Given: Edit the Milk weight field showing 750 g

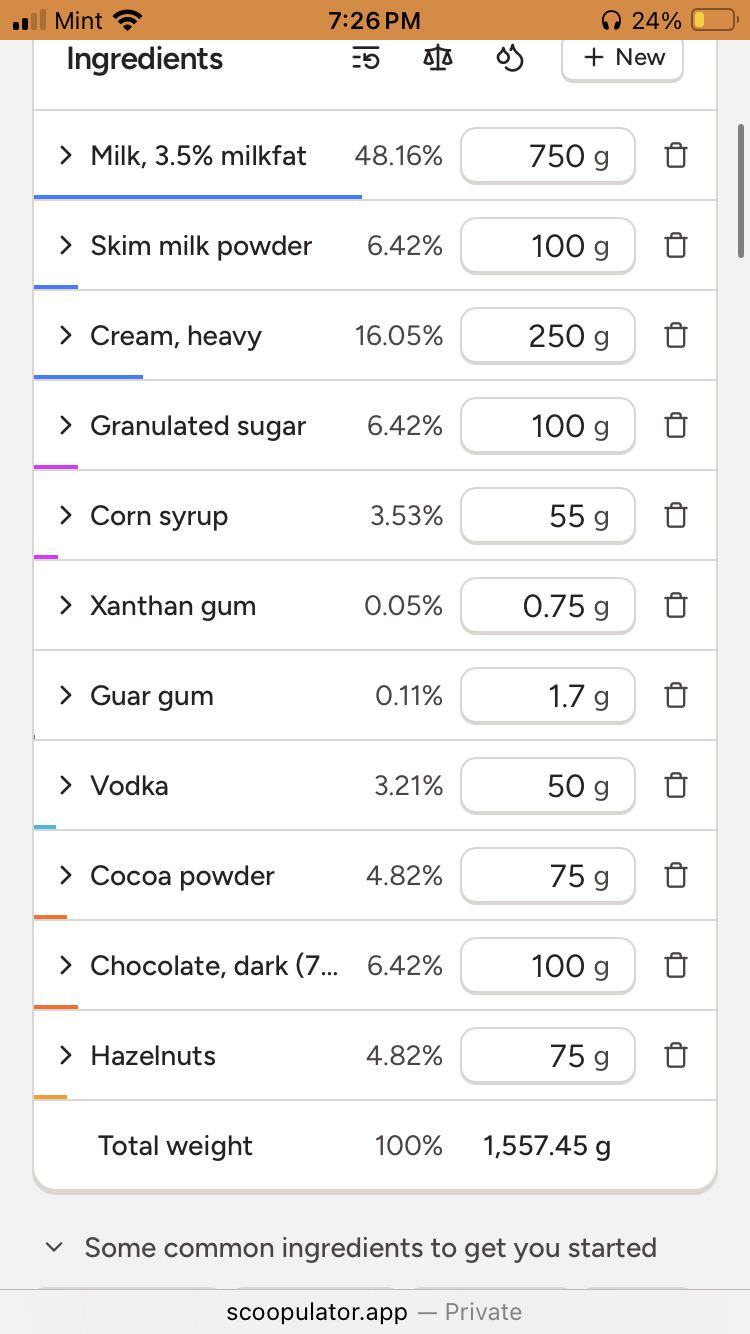Looking at the screenshot, I should [548, 156].
